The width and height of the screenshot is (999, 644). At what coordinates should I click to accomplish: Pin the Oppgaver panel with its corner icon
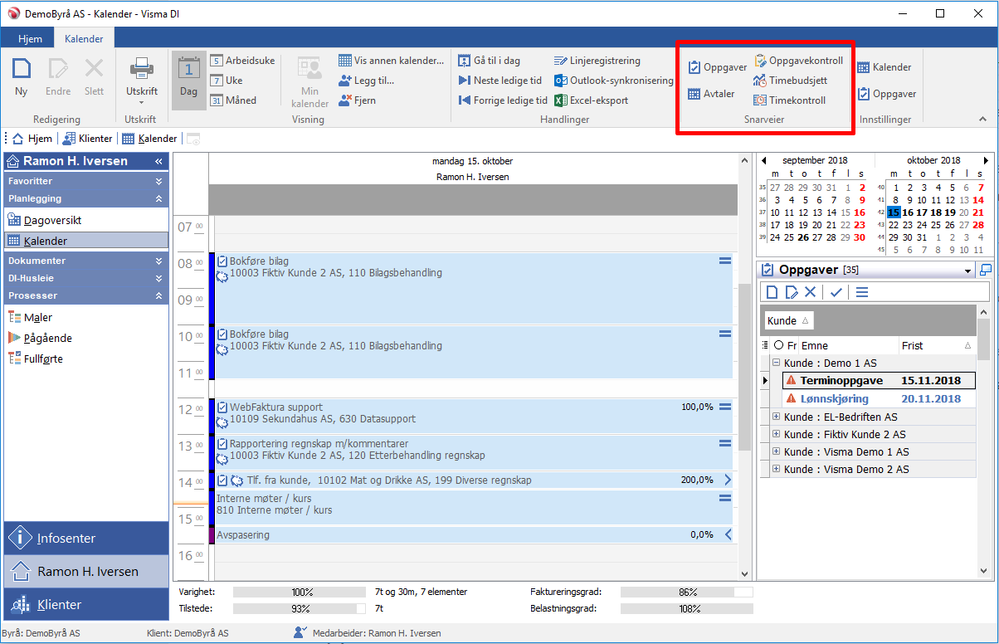click(986, 269)
